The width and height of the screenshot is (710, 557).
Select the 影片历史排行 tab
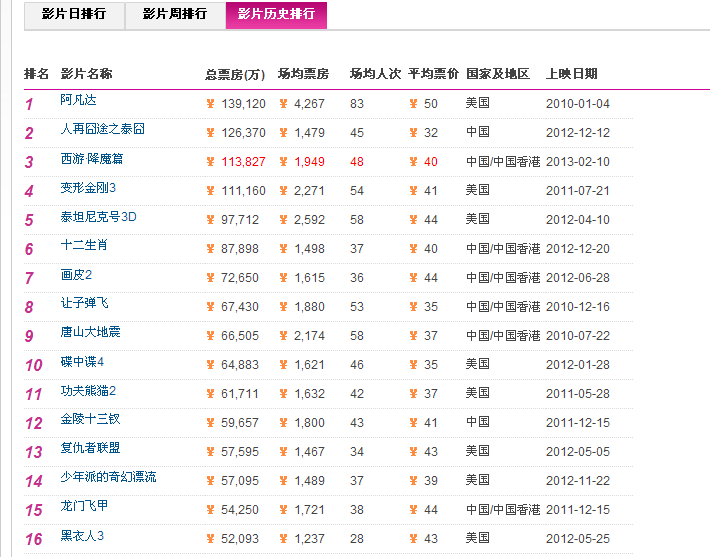pos(276,15)
